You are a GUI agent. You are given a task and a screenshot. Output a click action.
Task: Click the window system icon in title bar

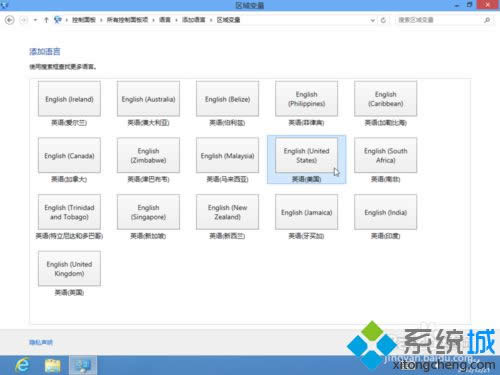pos(5,5)
